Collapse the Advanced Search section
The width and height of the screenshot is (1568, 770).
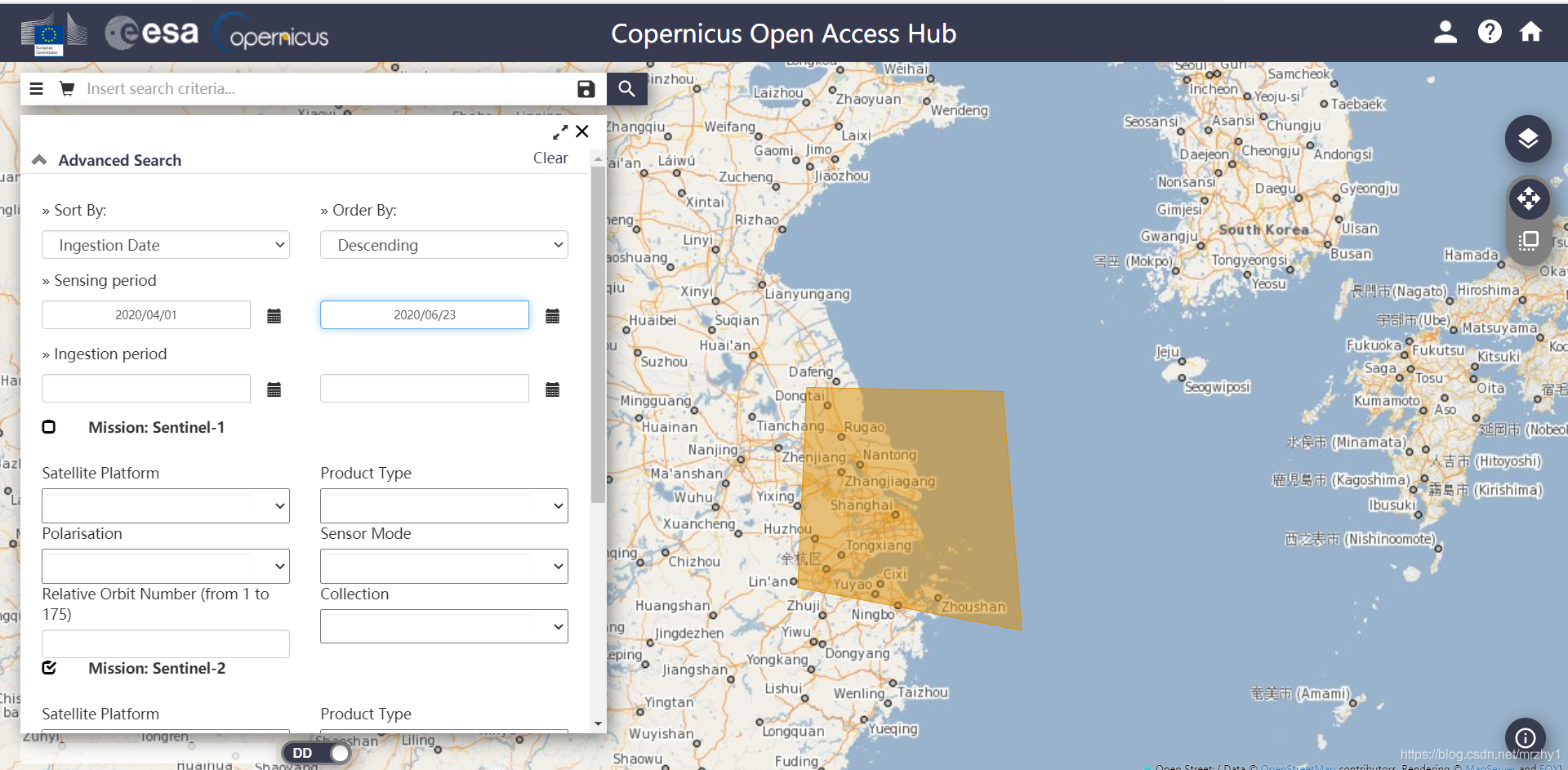click(x=39, y=160)
